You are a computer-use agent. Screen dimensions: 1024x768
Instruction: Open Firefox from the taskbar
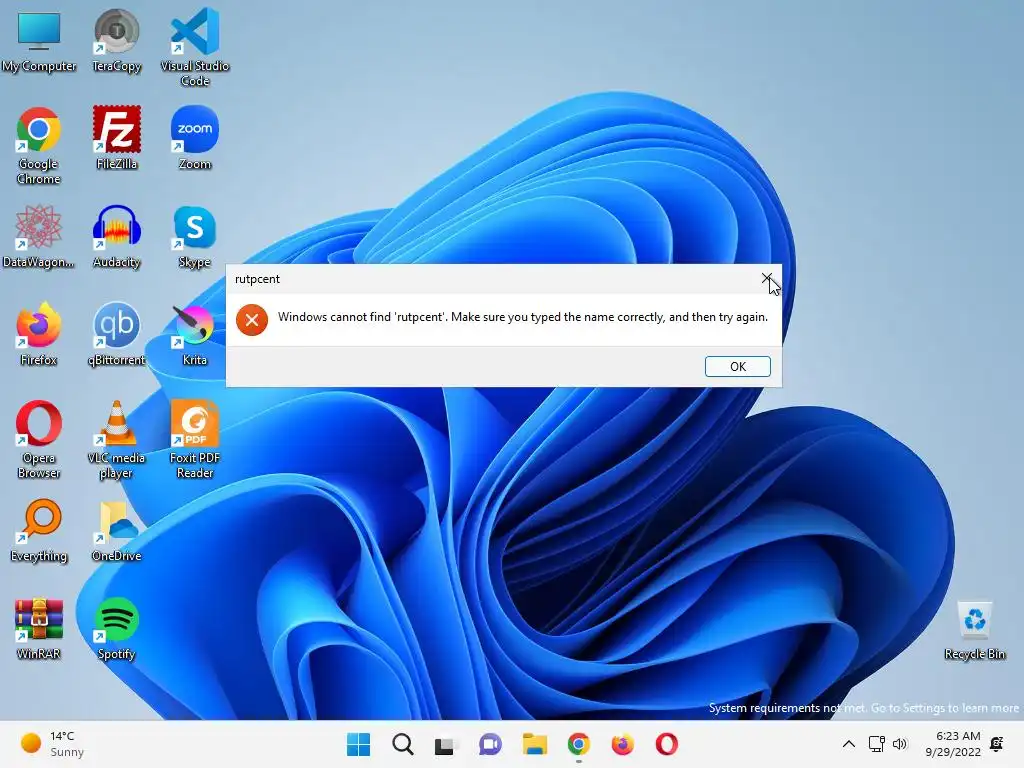[x=622, y=744]
